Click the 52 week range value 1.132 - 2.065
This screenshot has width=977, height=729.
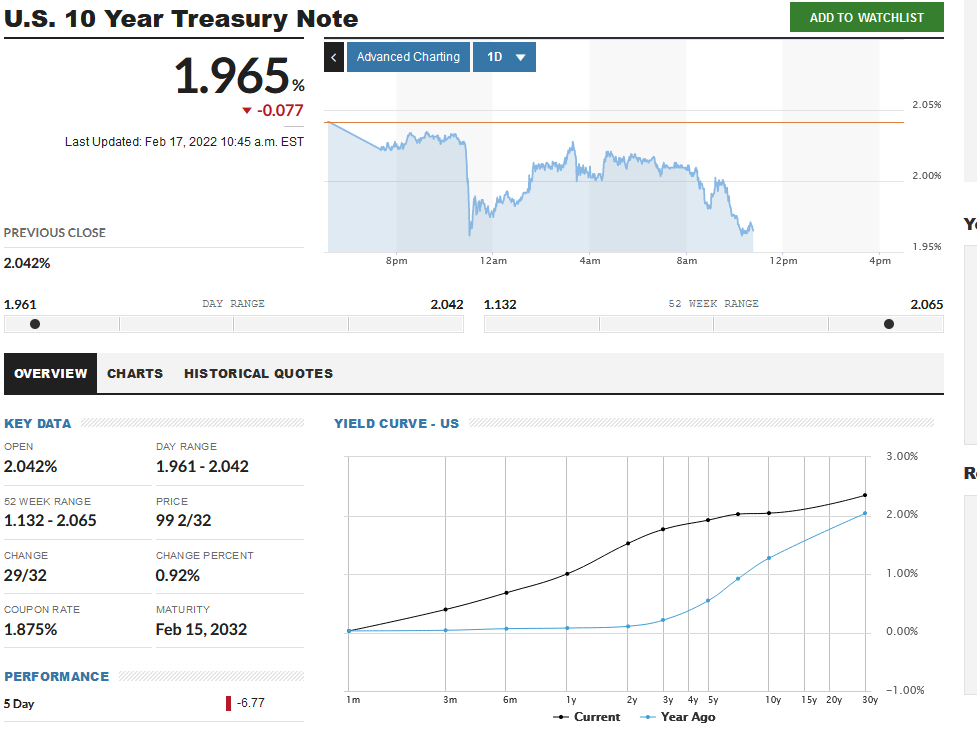click(x=50, y=520)
